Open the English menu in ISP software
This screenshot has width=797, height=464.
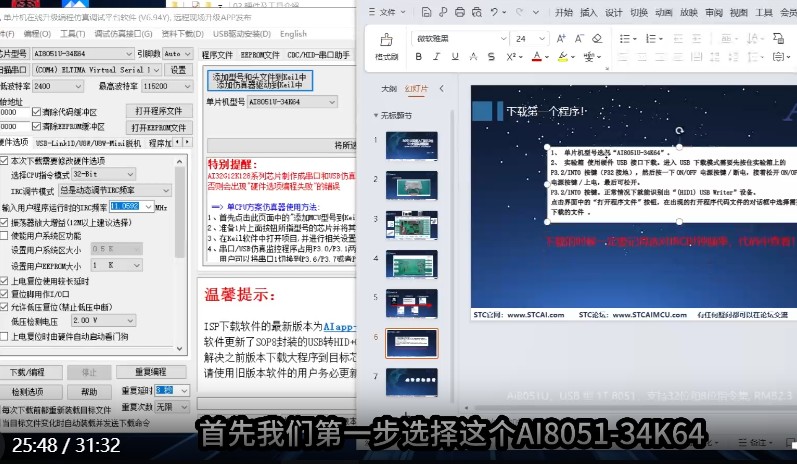click(x=293, y=34)
